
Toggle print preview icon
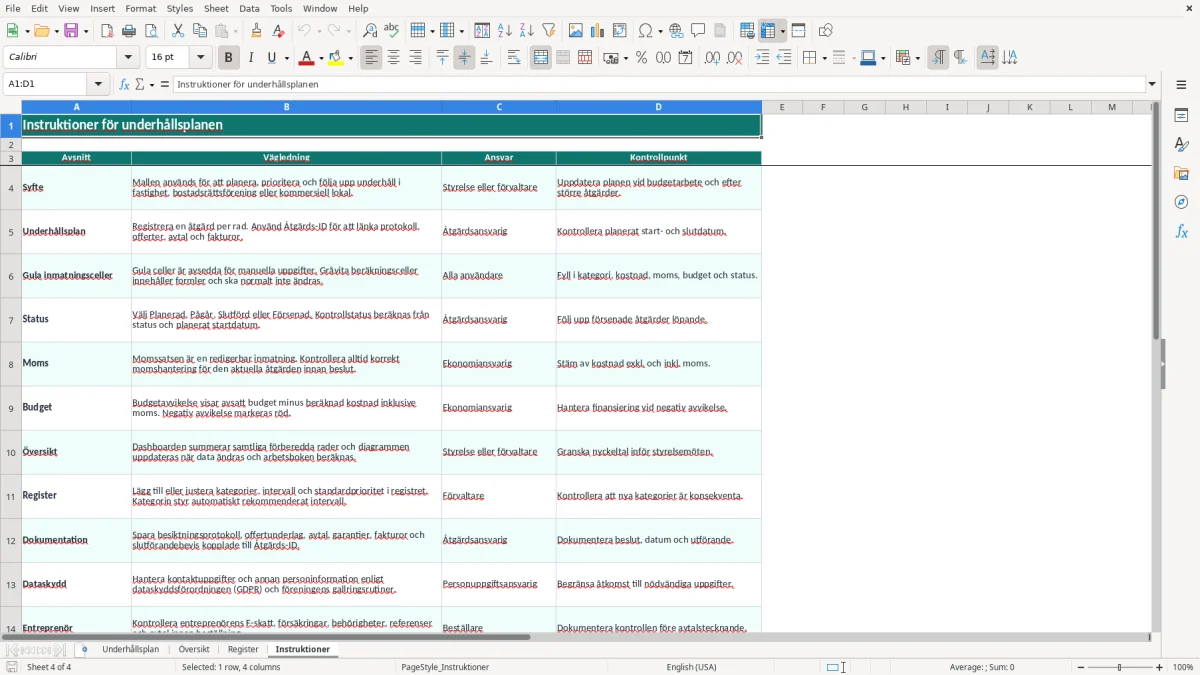[x=151, y=31]
